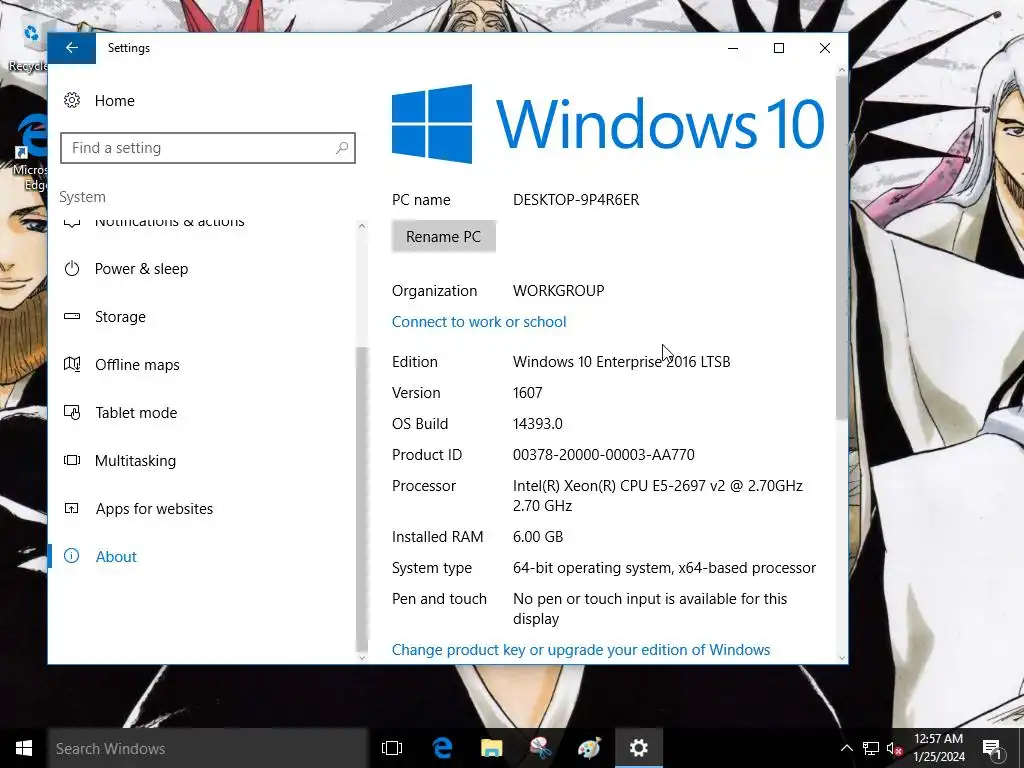This screenshot has width=1024, height=768.
Task: Click the muted volume tray icon
Action: pyautogui.click(x=894, y=748)
